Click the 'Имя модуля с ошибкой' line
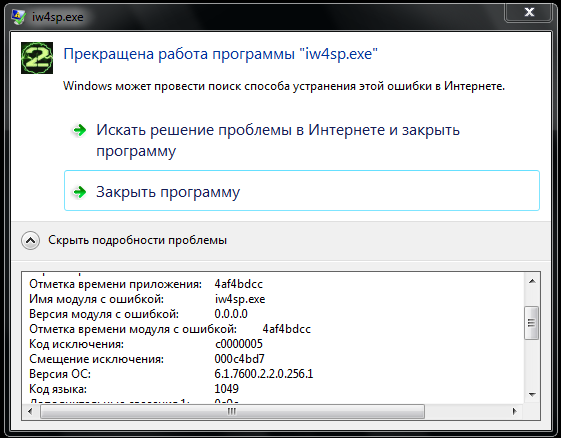This screenshot has height=438, width=561. [x=147, y=299]
